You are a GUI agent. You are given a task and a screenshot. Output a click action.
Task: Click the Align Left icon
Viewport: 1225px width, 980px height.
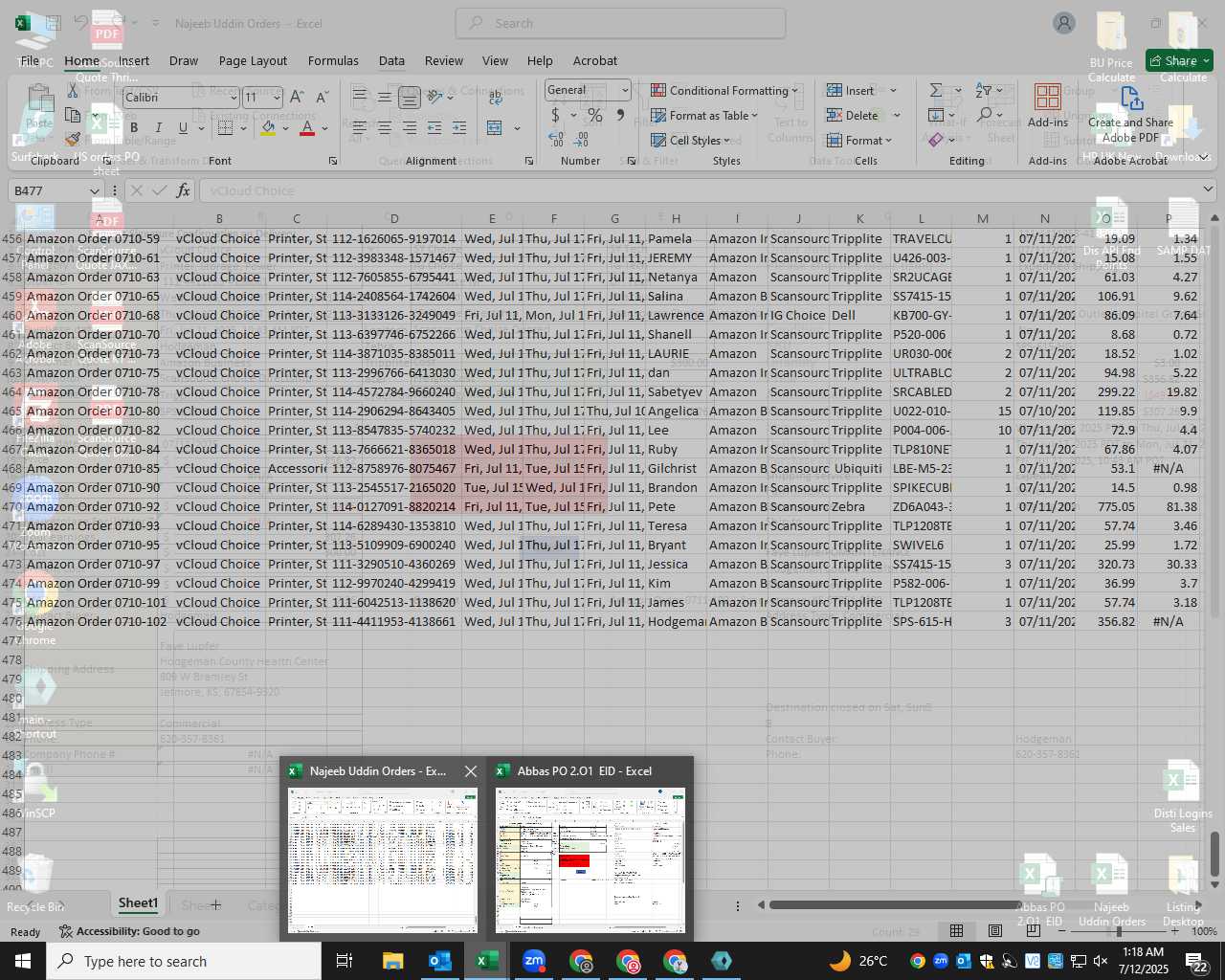click(x=359, y=127)
